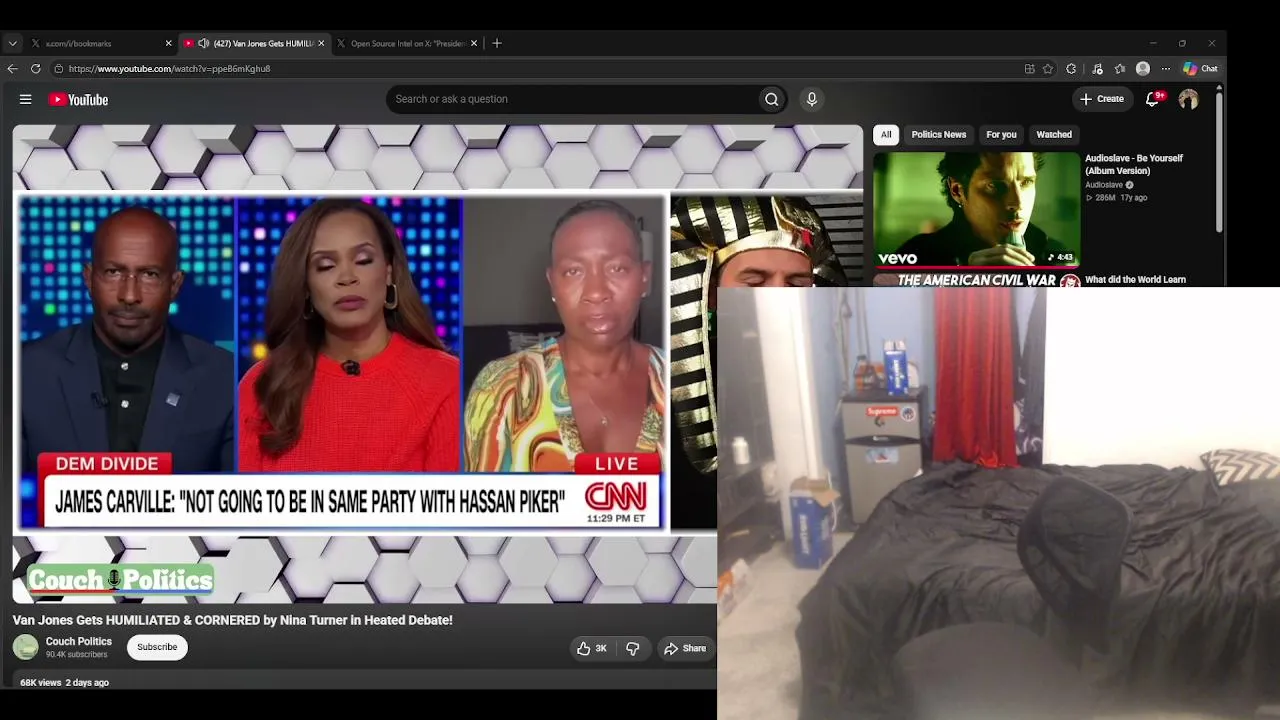Mute the YouTube tab via speaker icon

pos(203,43)
